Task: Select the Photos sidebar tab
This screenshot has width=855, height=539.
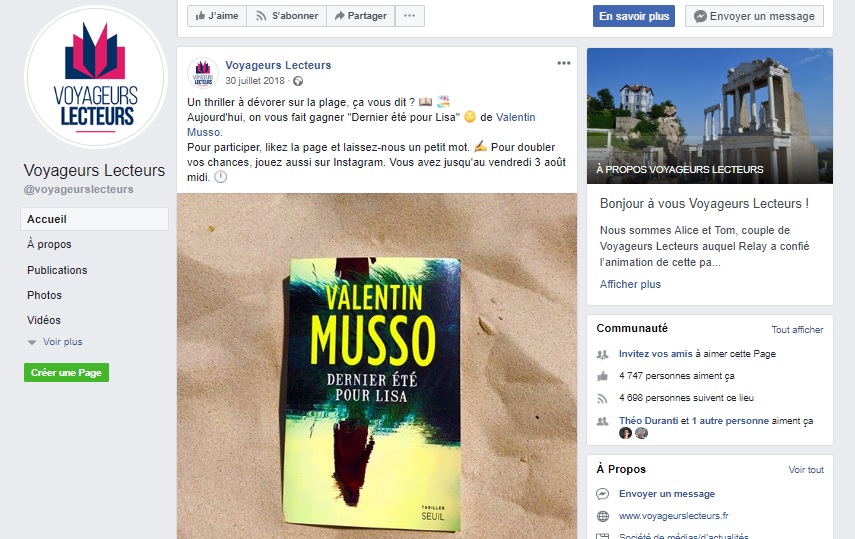Action: point(44,295)
